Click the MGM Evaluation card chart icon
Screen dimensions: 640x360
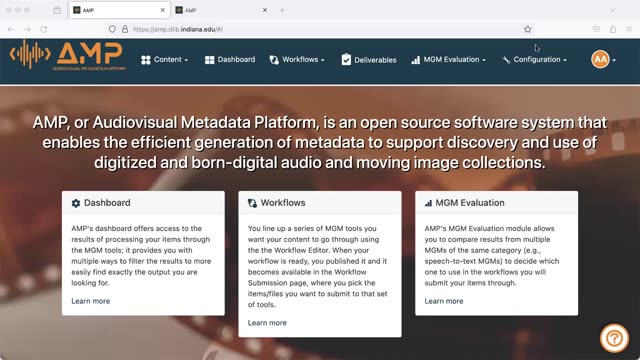[x=428, y=203]
